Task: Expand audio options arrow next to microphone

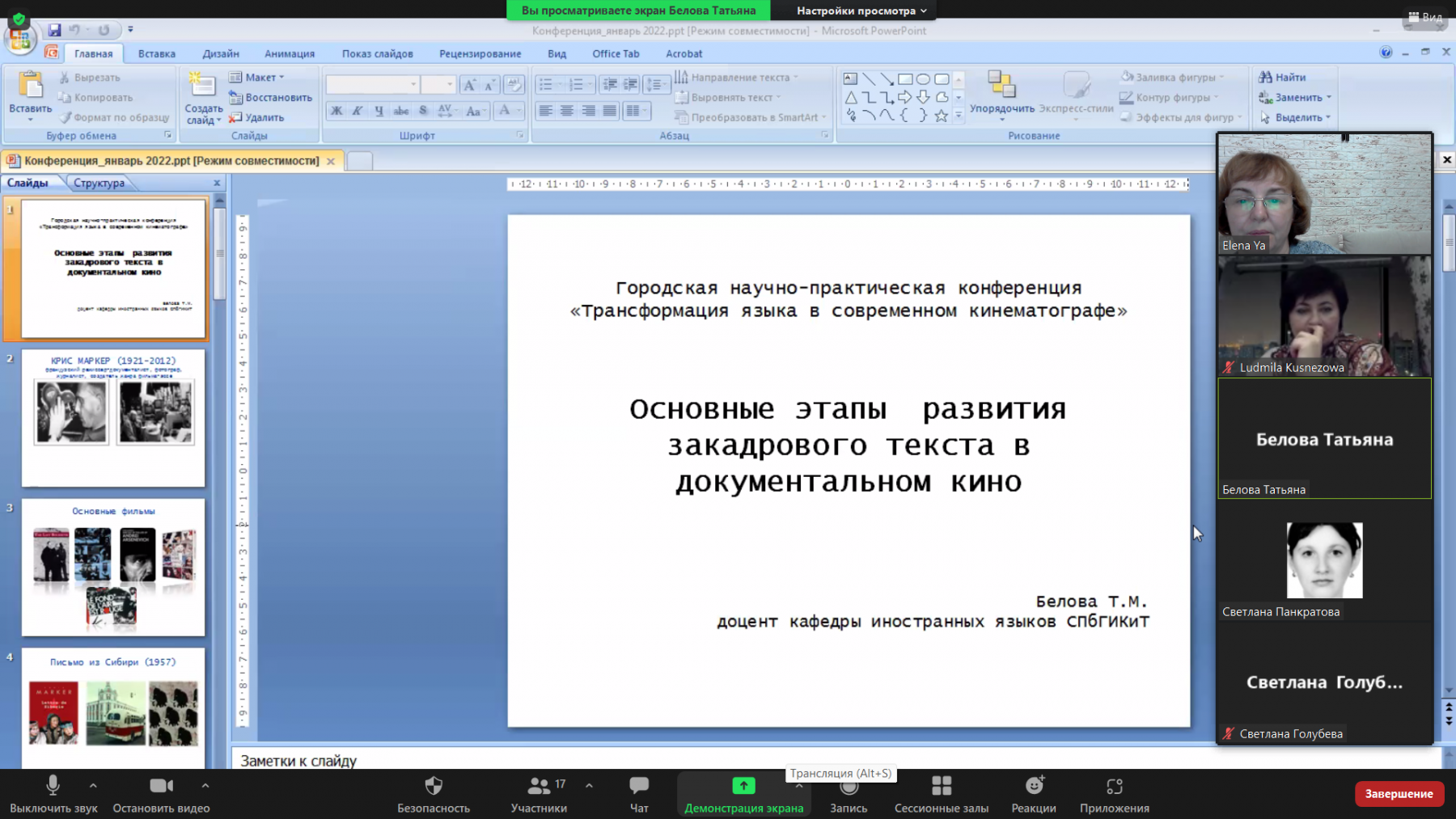Action: pyautogui.click(x=93, y=785)
